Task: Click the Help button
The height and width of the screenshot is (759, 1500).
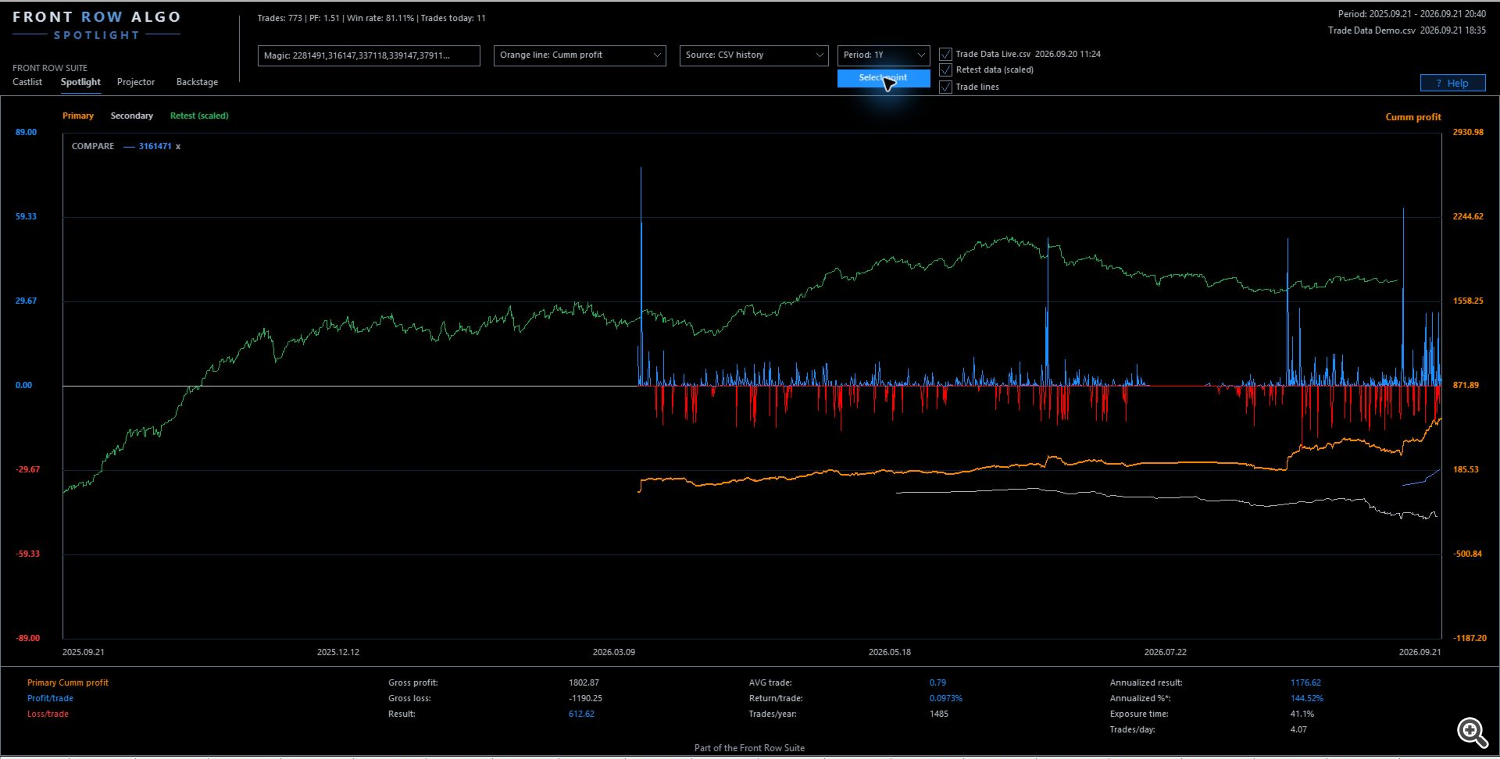Action: (1452, 83)
